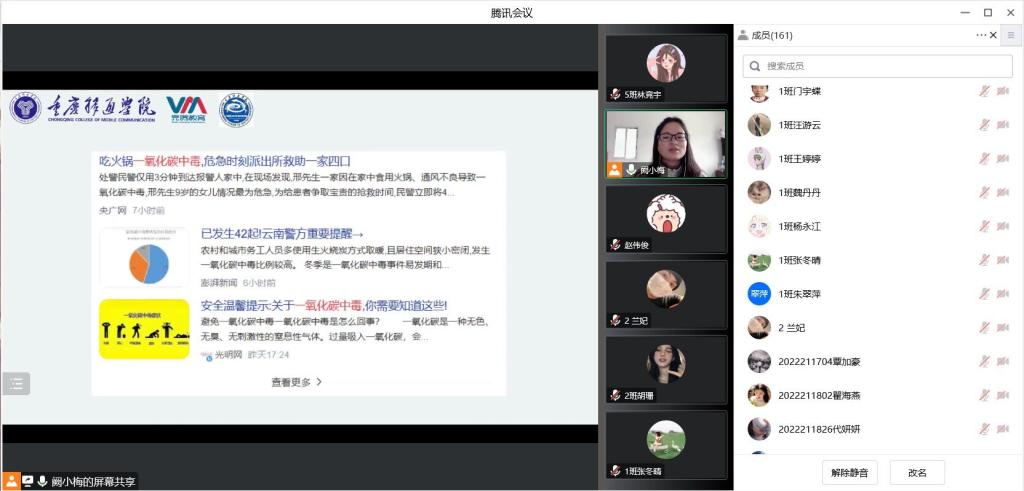Select member 1班朱翠萍 in the list
Viewport: 1024px width, 491px height.
[800, 294]
